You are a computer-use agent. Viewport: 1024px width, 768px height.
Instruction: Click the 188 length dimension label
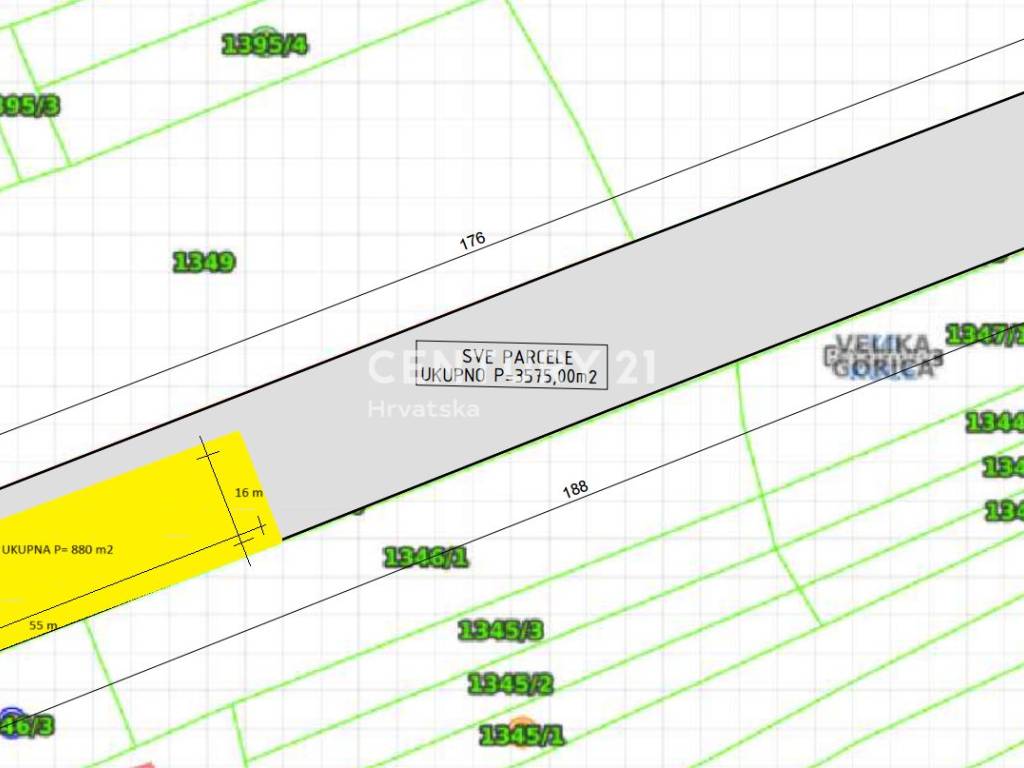(x=575, y=489)
